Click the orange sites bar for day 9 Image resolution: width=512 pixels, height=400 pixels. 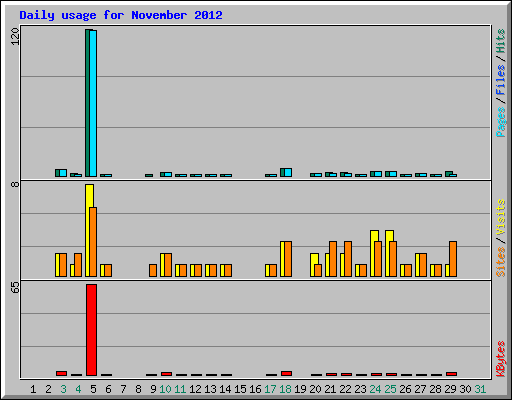coord(153,270)
